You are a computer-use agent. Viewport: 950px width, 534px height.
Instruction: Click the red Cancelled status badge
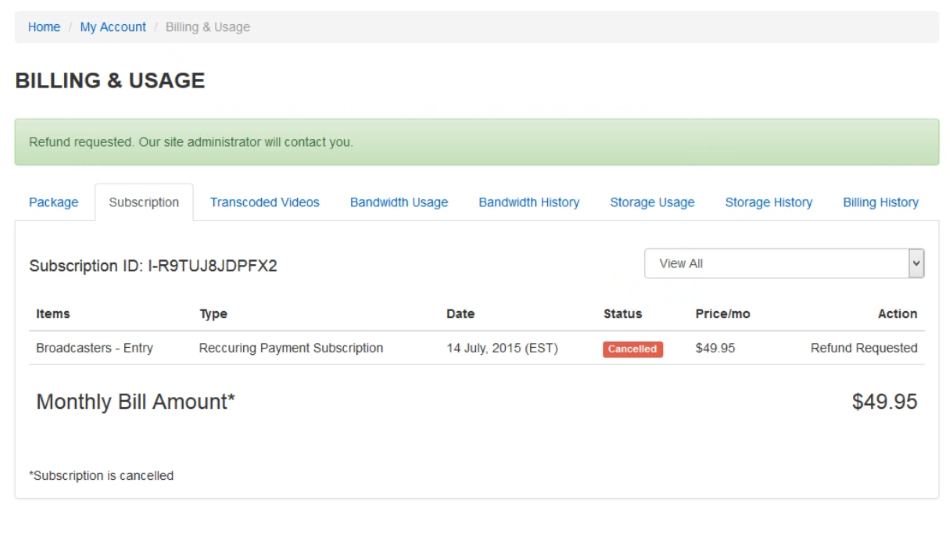click(633, 349)
